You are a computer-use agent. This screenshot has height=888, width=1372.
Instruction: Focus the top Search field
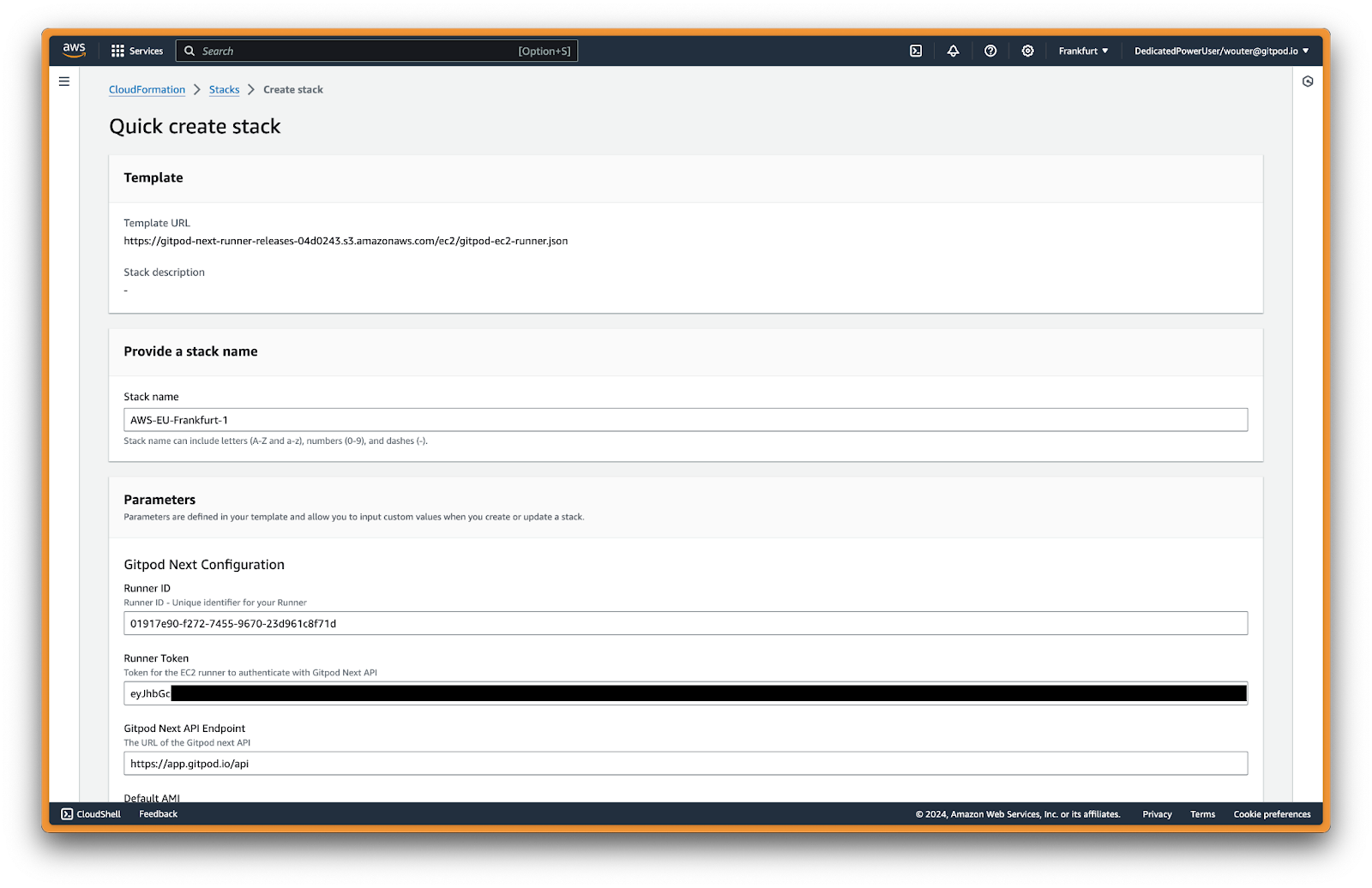click(376, 51)
